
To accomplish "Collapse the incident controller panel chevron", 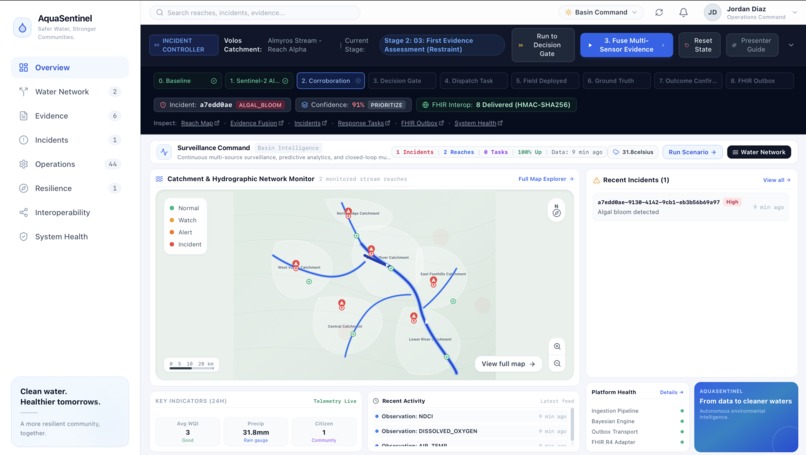I will click(791, 45).
